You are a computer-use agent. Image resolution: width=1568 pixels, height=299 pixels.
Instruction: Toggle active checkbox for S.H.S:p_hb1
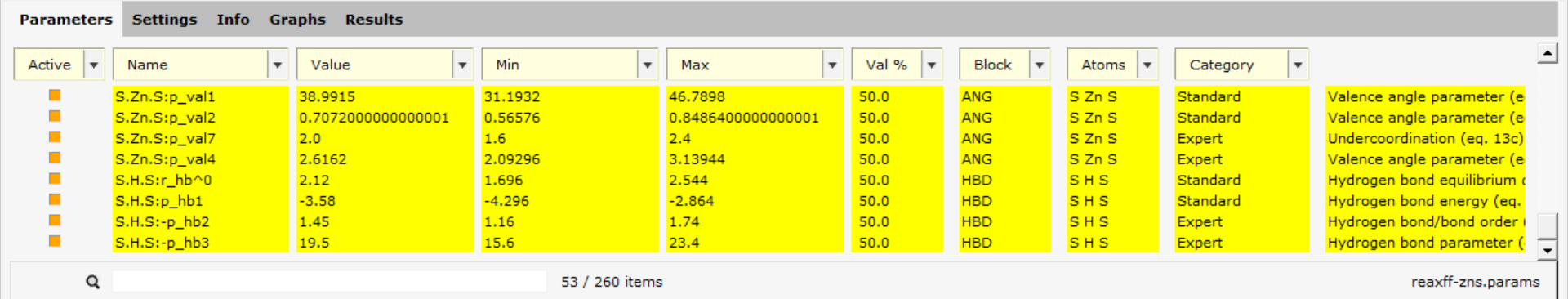click(55, 200)
